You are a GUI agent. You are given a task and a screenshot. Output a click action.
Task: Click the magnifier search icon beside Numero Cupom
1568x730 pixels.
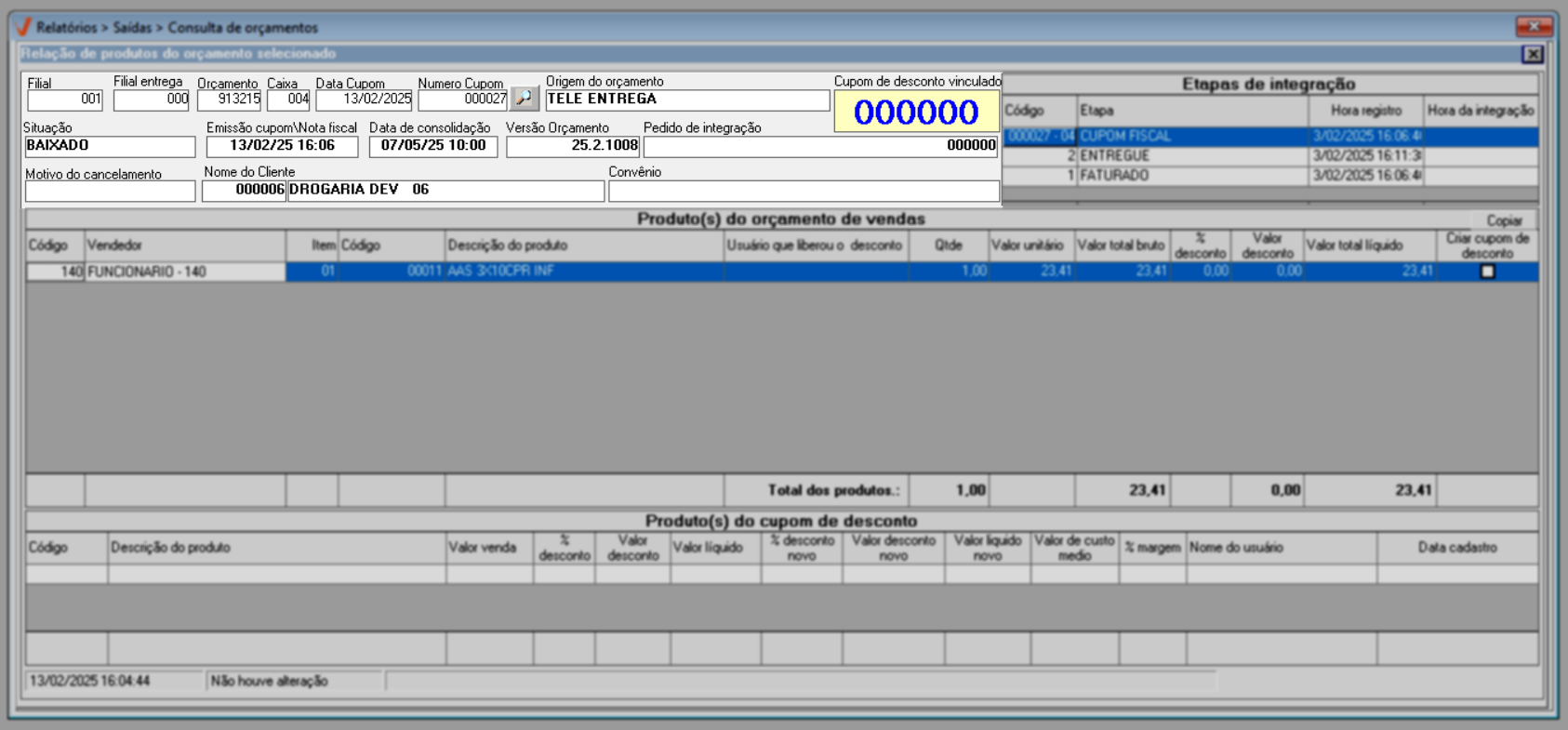point(525,99)
